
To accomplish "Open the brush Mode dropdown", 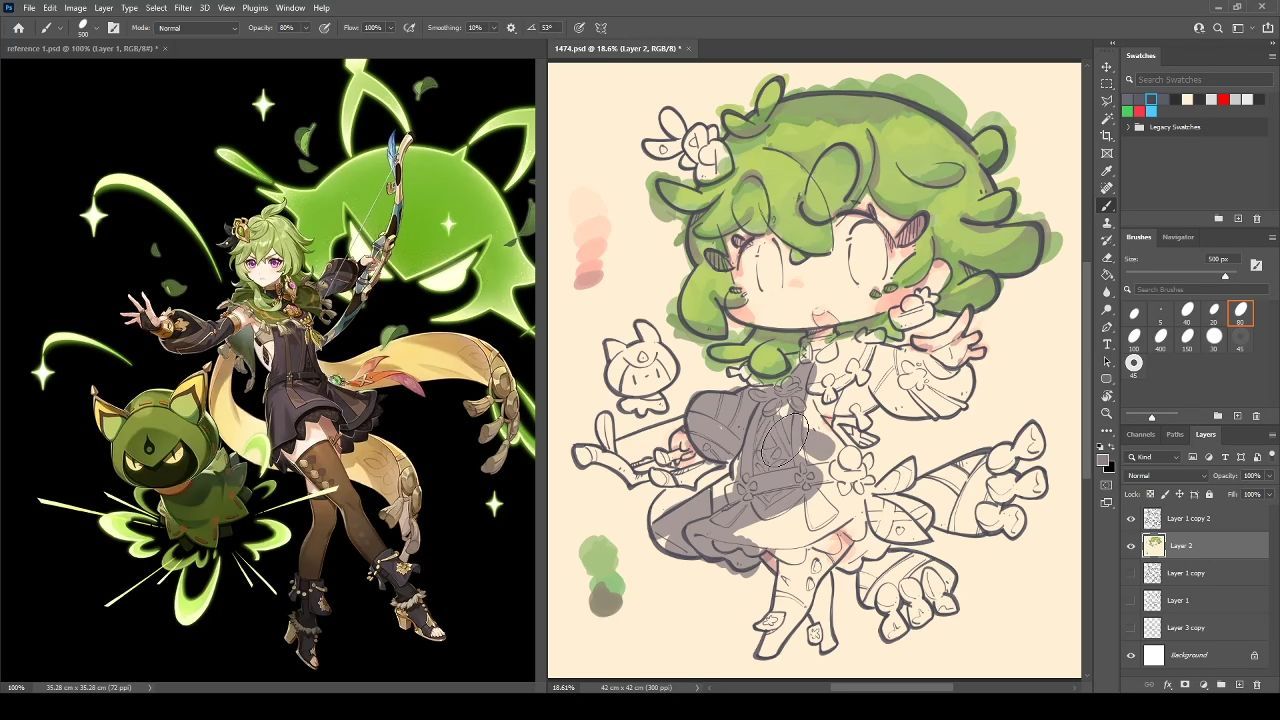I will (x=197, y=28).
